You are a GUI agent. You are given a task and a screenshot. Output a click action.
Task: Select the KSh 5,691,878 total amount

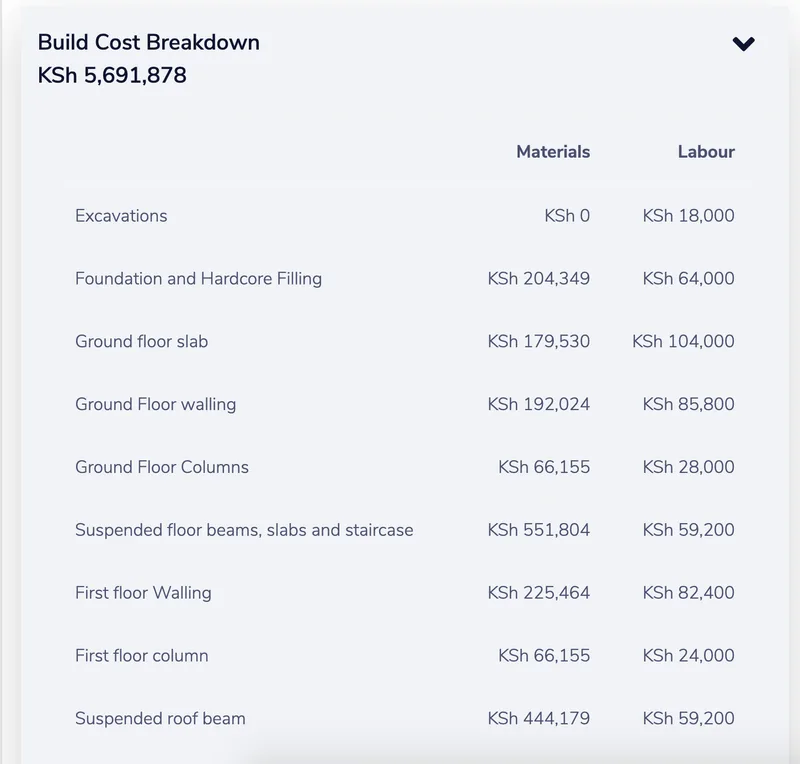(x=112, y=76)
